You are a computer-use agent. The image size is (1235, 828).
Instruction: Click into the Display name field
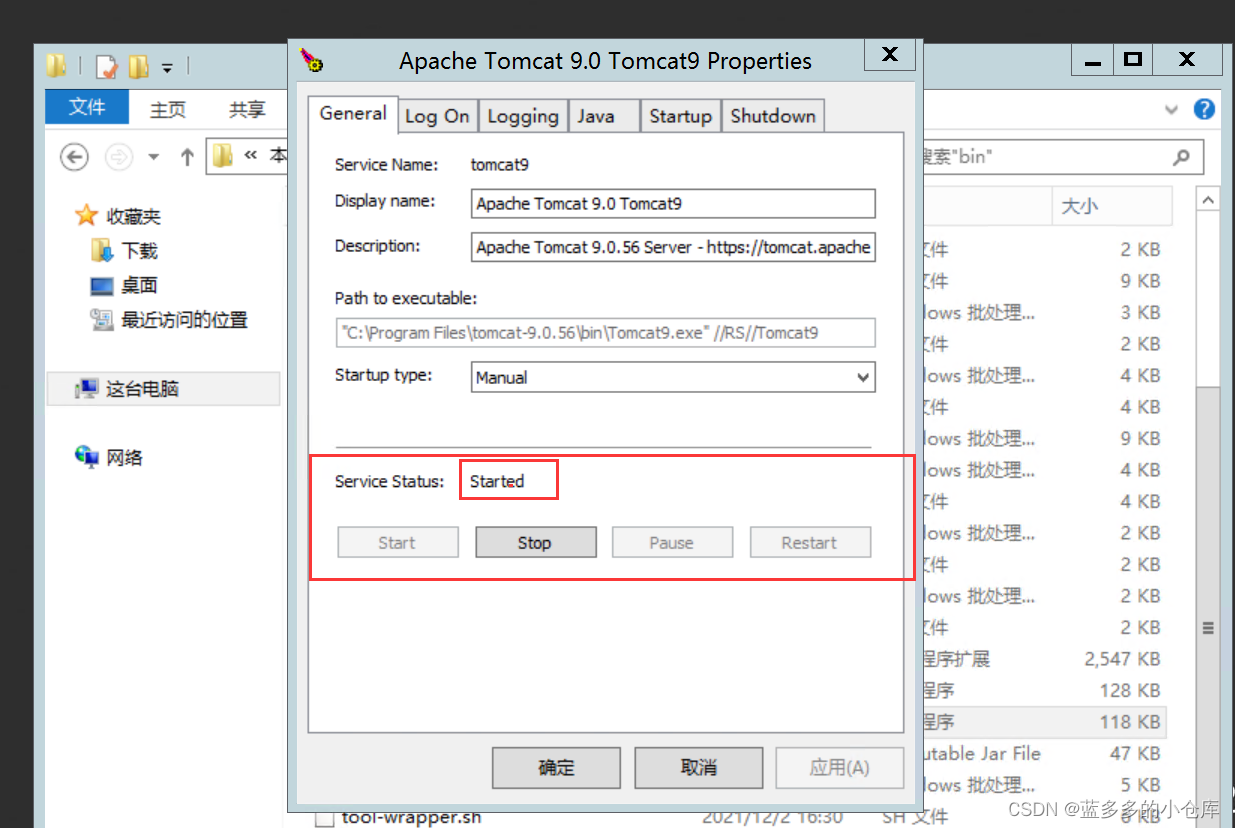[x=673, y=203]
